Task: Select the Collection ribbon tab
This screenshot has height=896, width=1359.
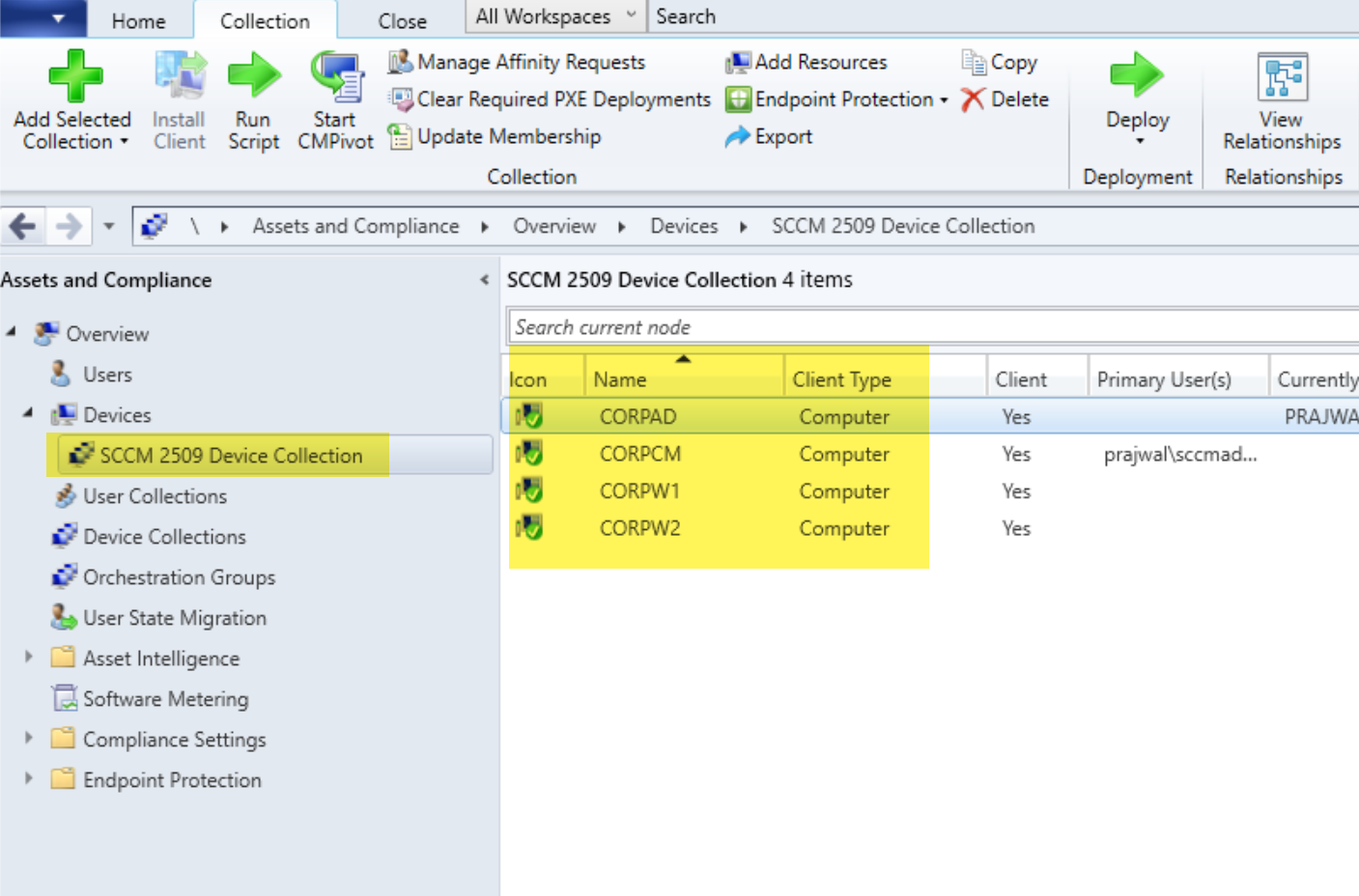Action: (x=265, y=20)
